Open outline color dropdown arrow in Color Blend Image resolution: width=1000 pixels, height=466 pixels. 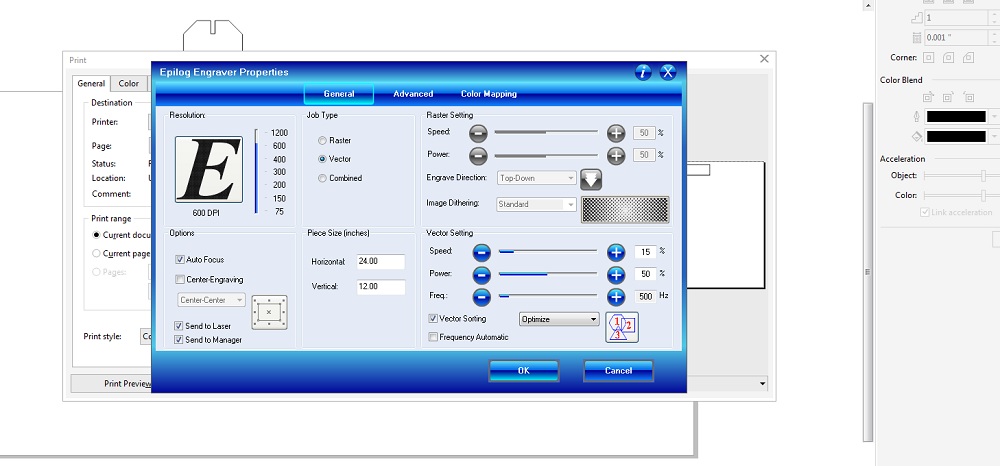coord(995,117)
